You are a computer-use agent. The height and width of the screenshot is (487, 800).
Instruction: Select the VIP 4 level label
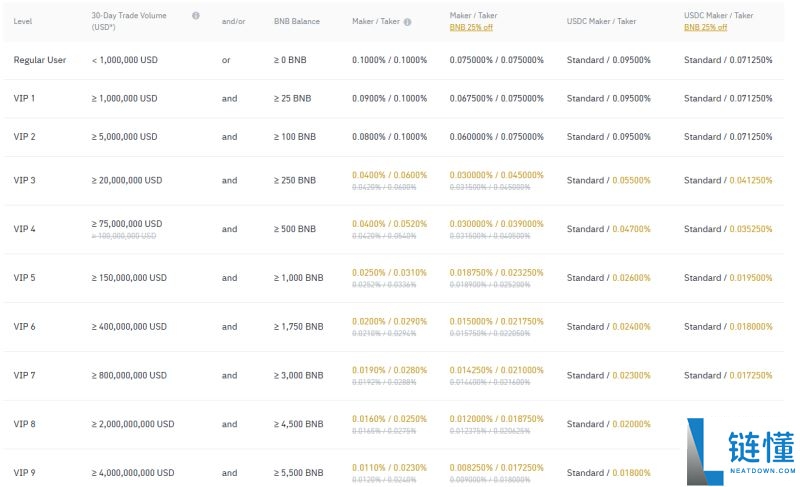tap(24, 229)
